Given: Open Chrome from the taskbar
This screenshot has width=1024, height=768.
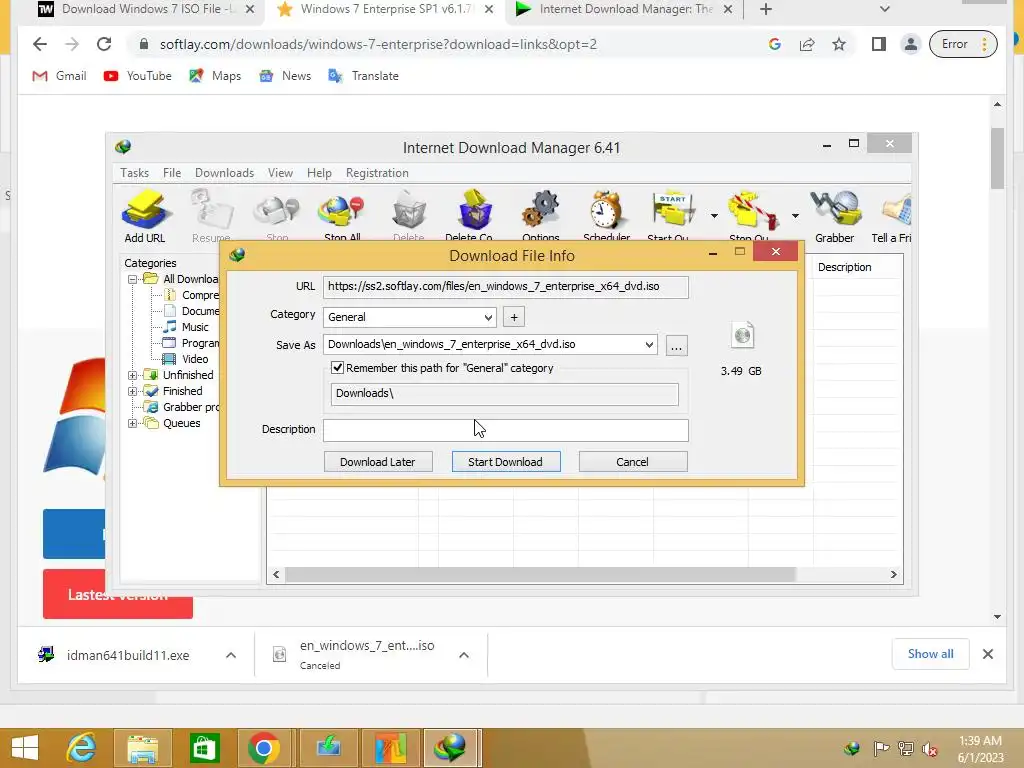Looking at the screenshot, I should (264, 748).
